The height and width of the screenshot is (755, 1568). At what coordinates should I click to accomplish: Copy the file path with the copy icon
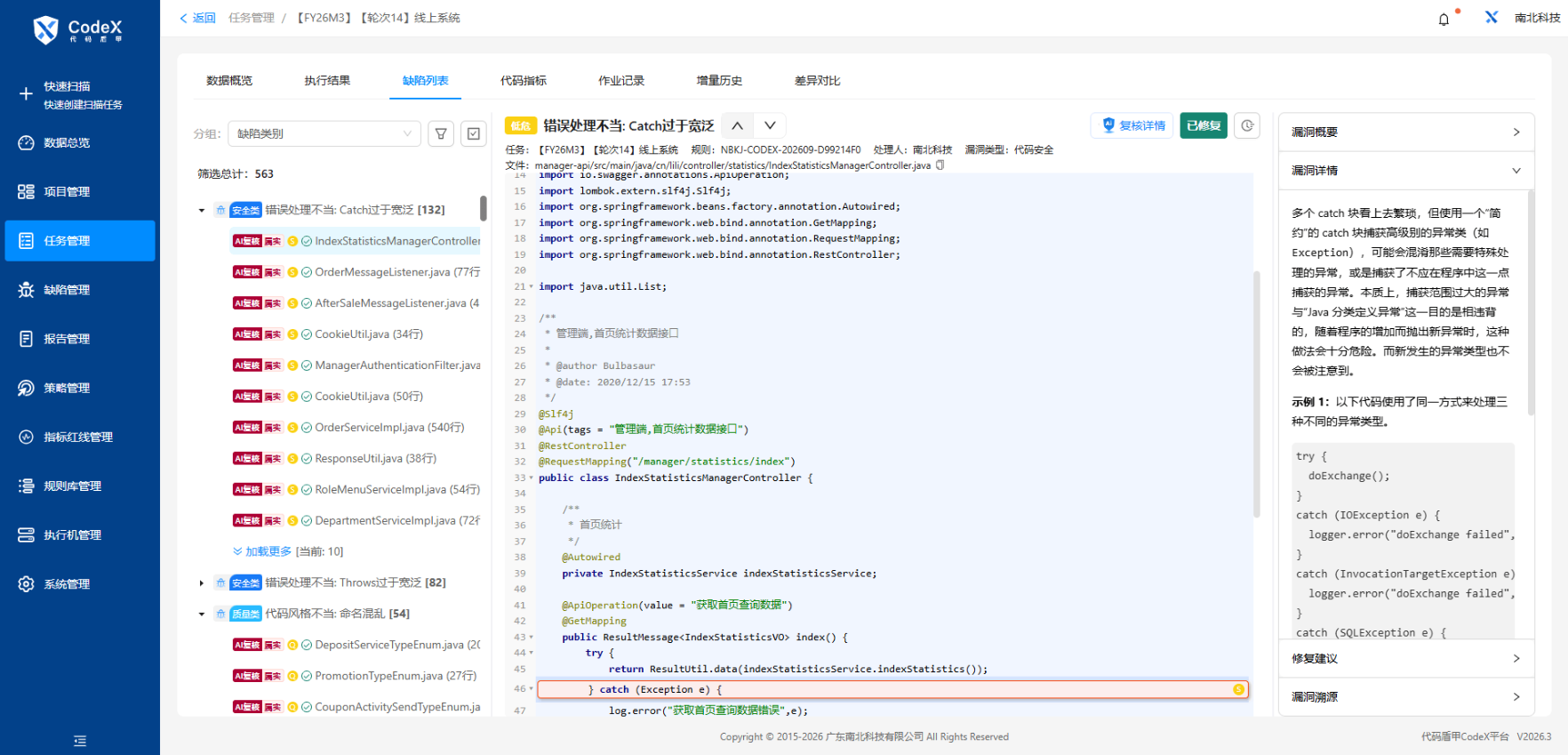pyautogui.click(x=940, y=165)
